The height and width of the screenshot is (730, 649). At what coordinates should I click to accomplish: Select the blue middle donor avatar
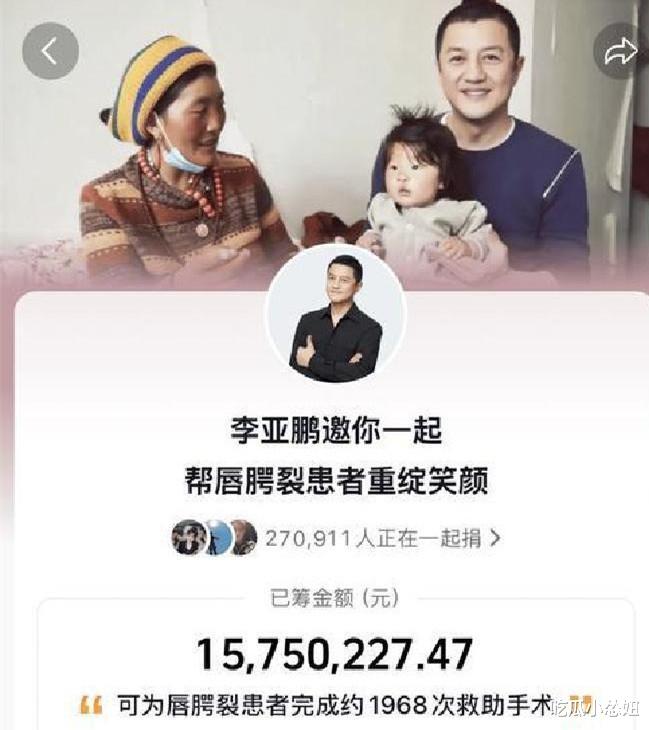[x=217, y=538]
